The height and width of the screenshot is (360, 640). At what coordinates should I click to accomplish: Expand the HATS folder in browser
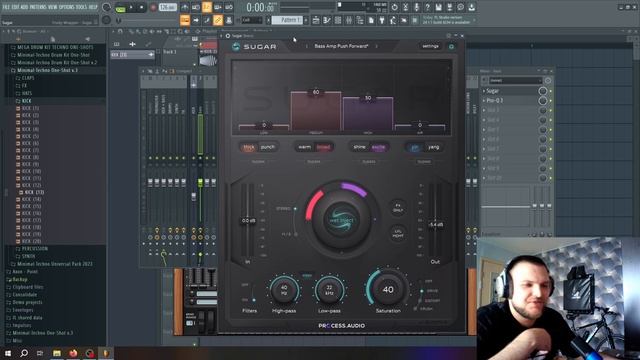[x=27, y=93]
